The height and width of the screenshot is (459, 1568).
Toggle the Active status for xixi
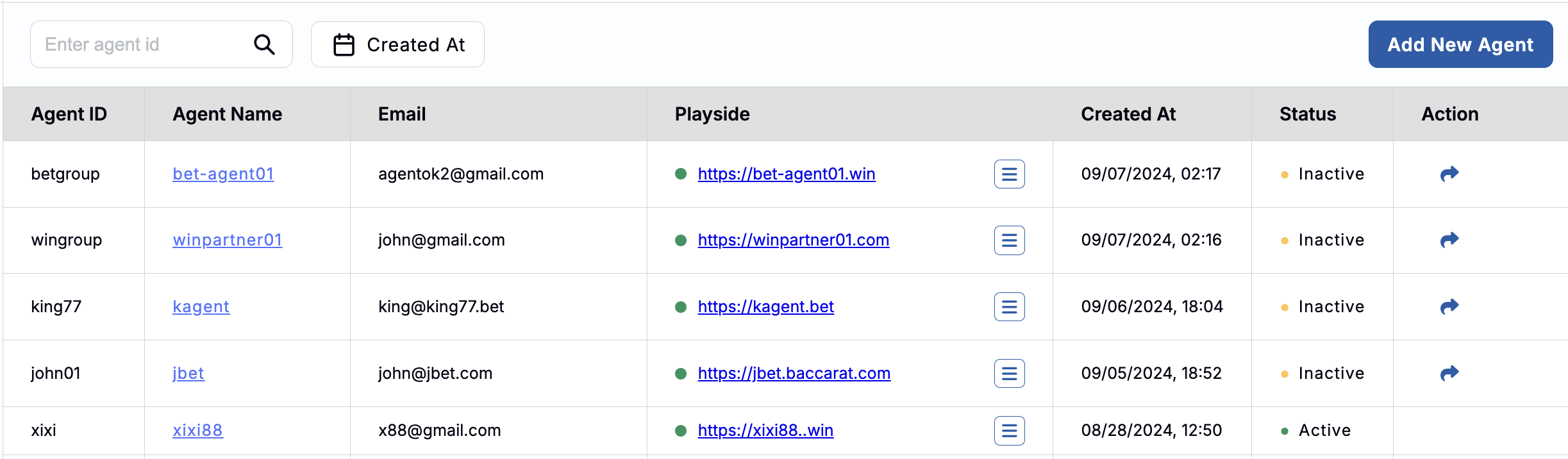(1316, 430)
